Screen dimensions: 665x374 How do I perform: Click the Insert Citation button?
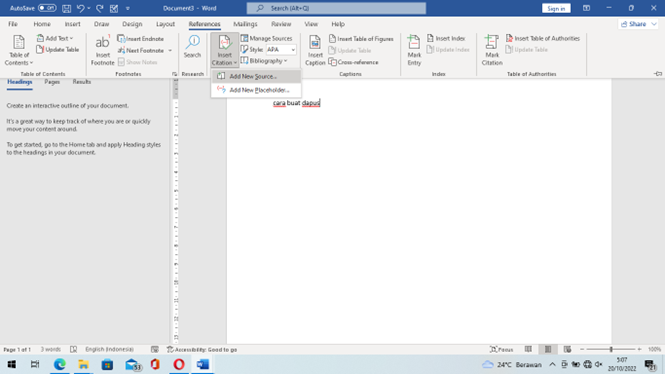click(224, 50)
